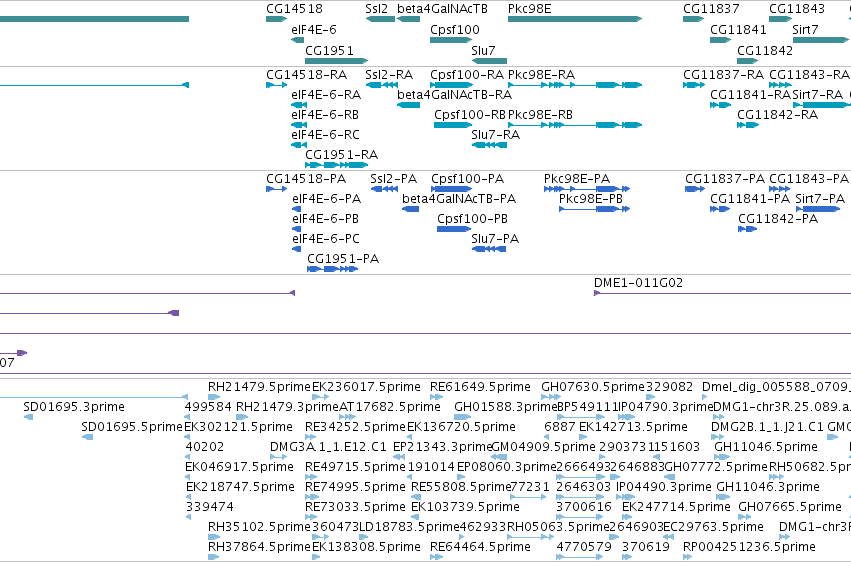Screen dimensions: 851x562
Task: Open EST SD01695.3prime
Action: (x=74, y=407)
